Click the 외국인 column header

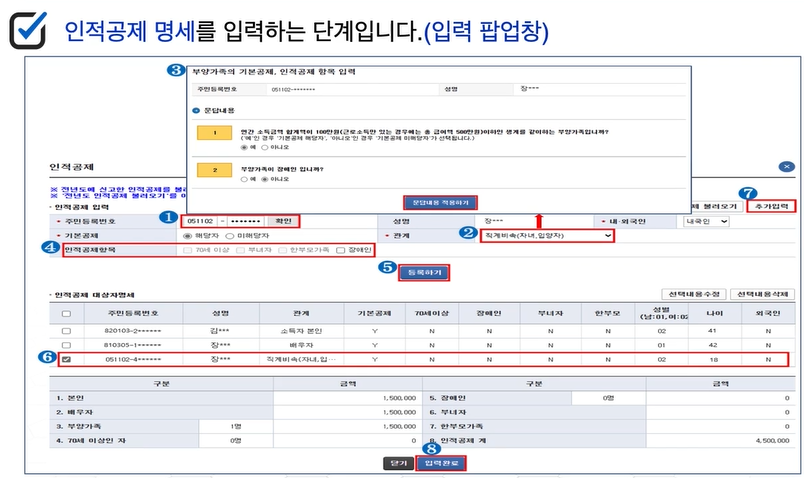pos(768,313)
